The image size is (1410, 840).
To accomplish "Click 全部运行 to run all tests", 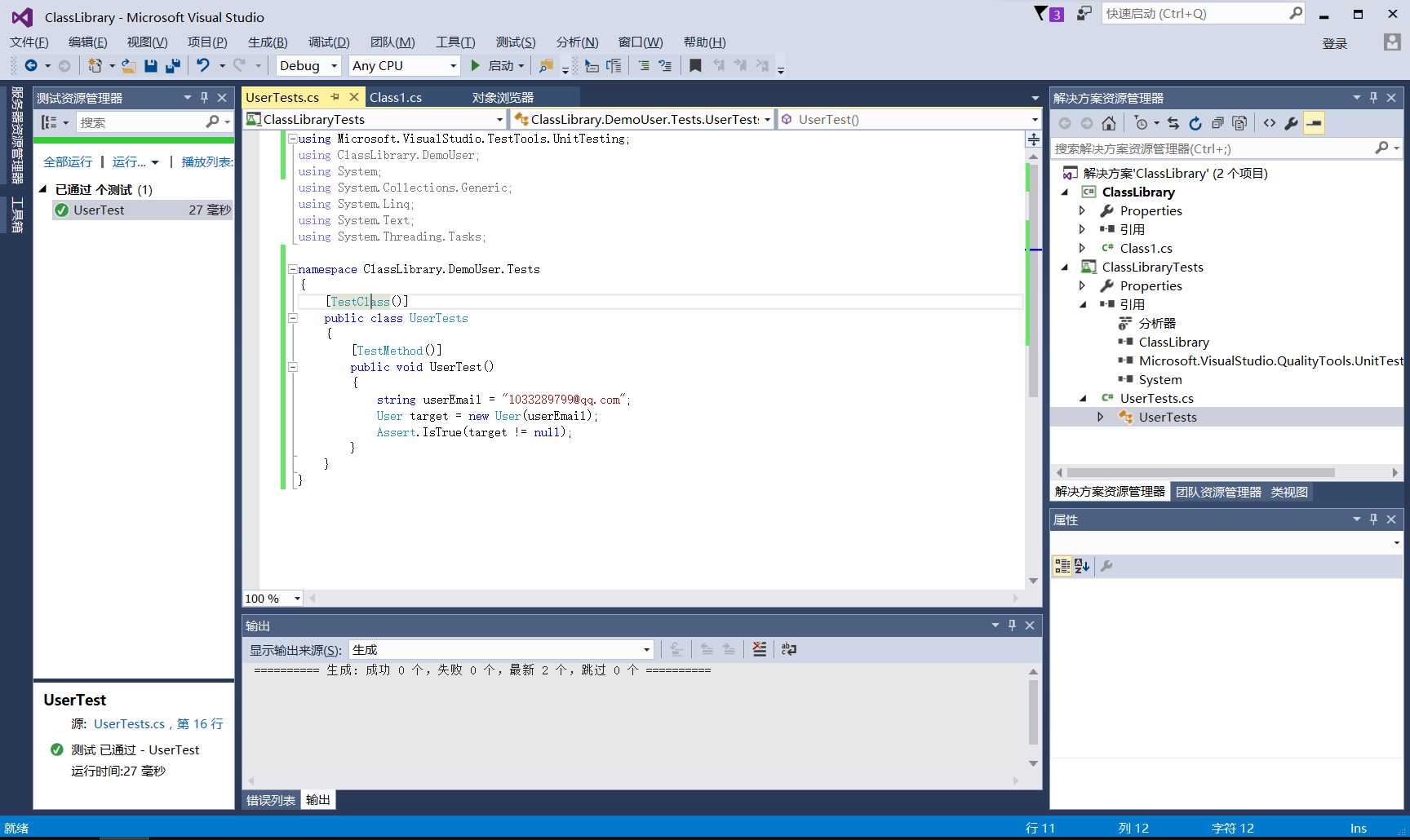I will tap(68, 161).
